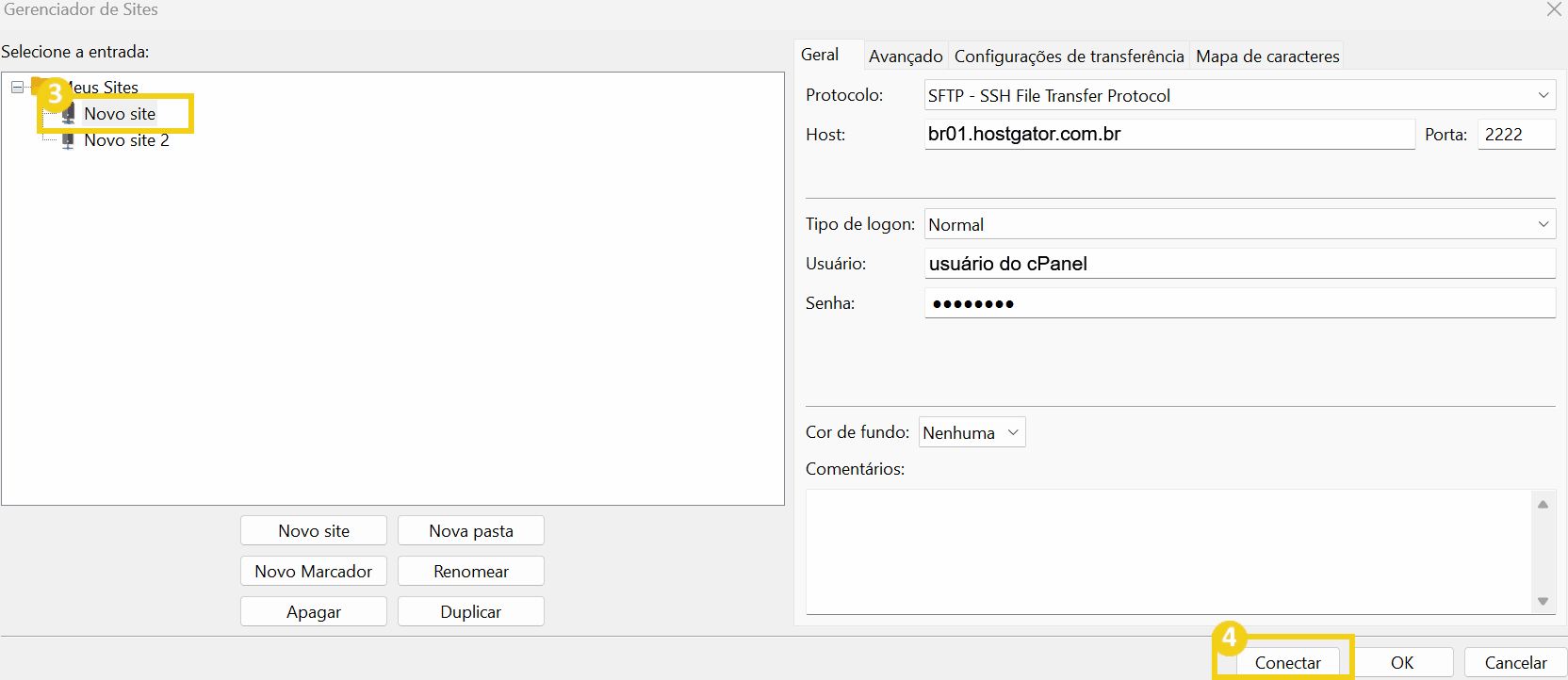Open the Avançado tab
Image resolution: width=1568 pixels, height=680 pixels.
pyautogui.click(x=906, y=57)
